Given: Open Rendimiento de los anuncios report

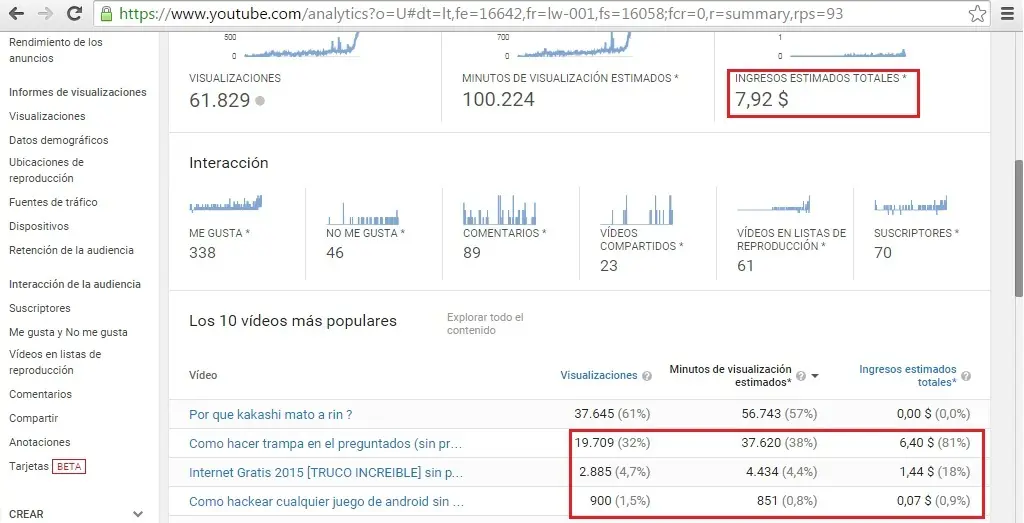Looking at the screenshot, I should click(x=56, y=50).
